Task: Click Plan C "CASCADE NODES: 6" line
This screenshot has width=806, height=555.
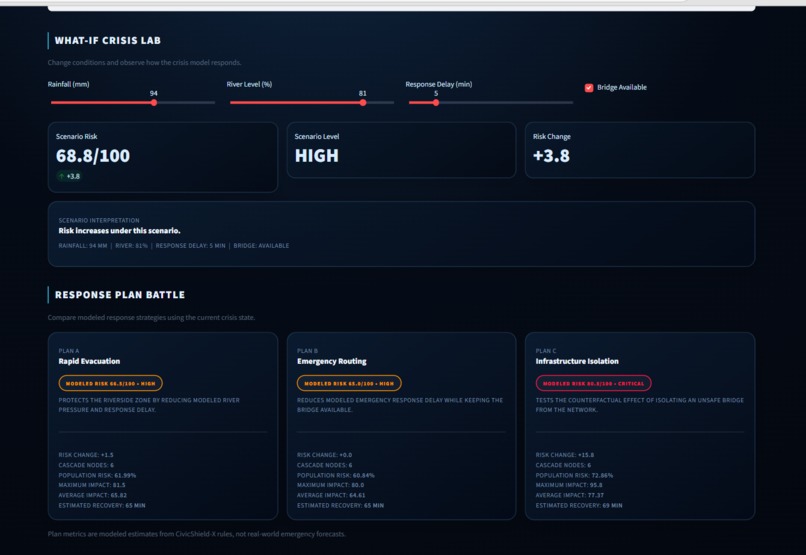Action: coord(563,465)
